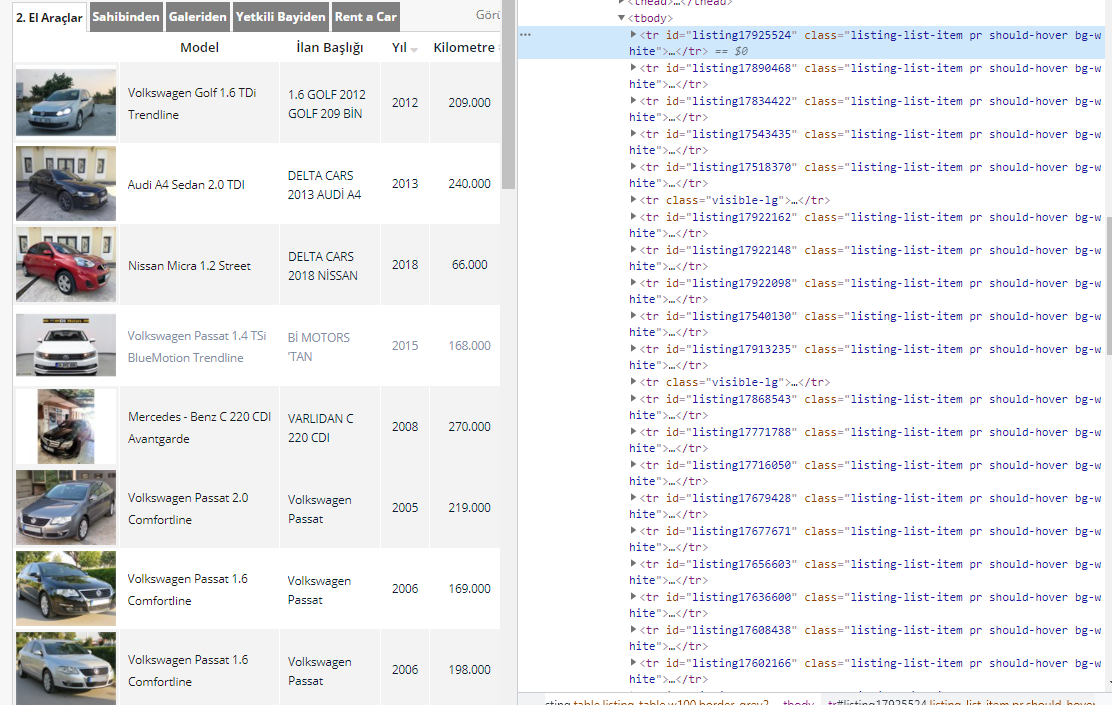This screenshot has height=705, width=1112.
Task: Expand tr listing17913235 node
Action: 633,348
